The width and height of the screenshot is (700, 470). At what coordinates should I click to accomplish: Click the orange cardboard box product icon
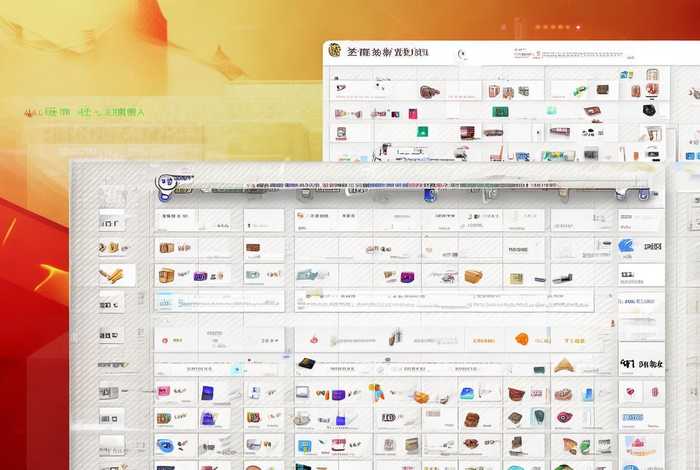click(473, 276)
